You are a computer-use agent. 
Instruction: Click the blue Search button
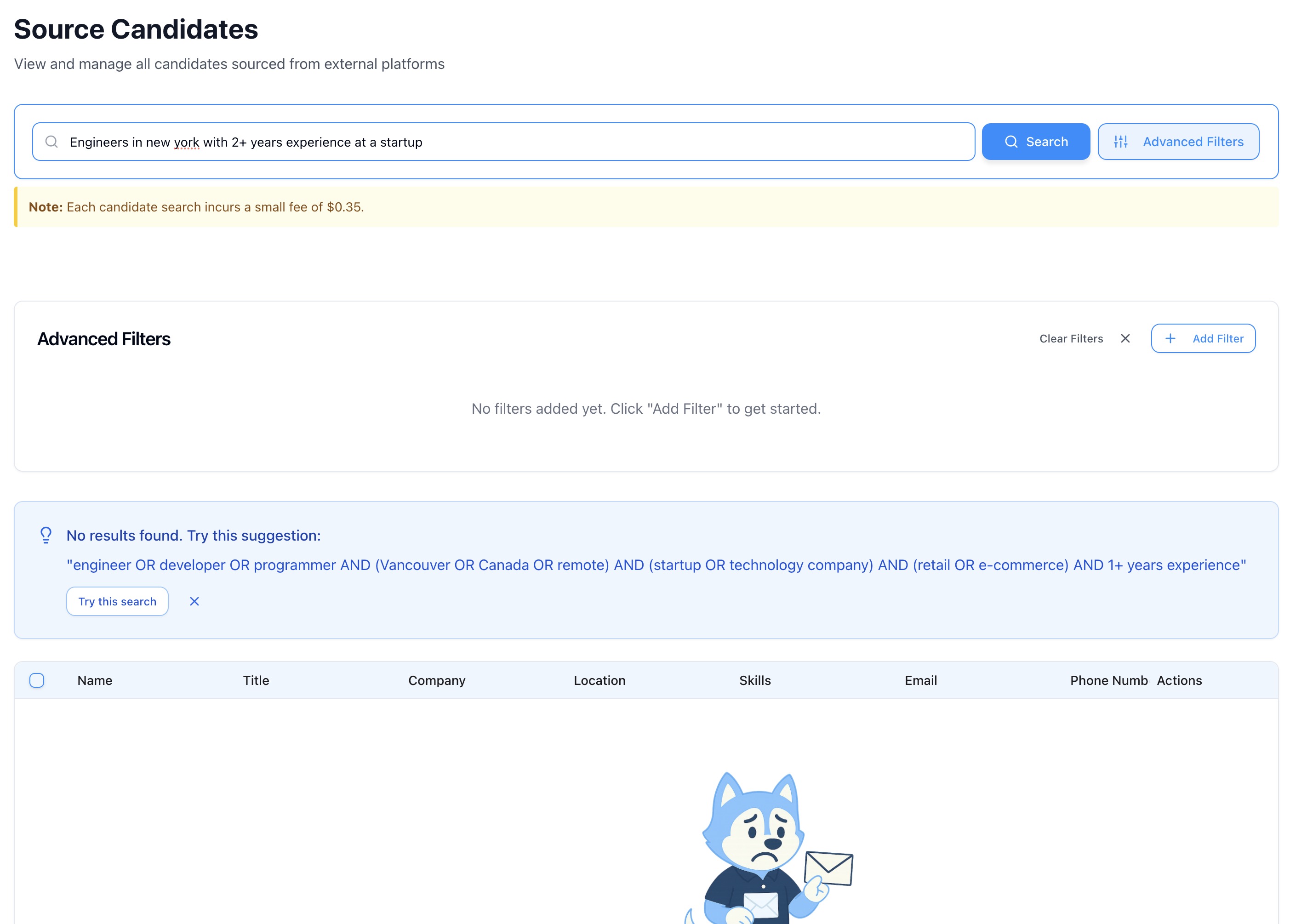click(x=1035, y=142)
